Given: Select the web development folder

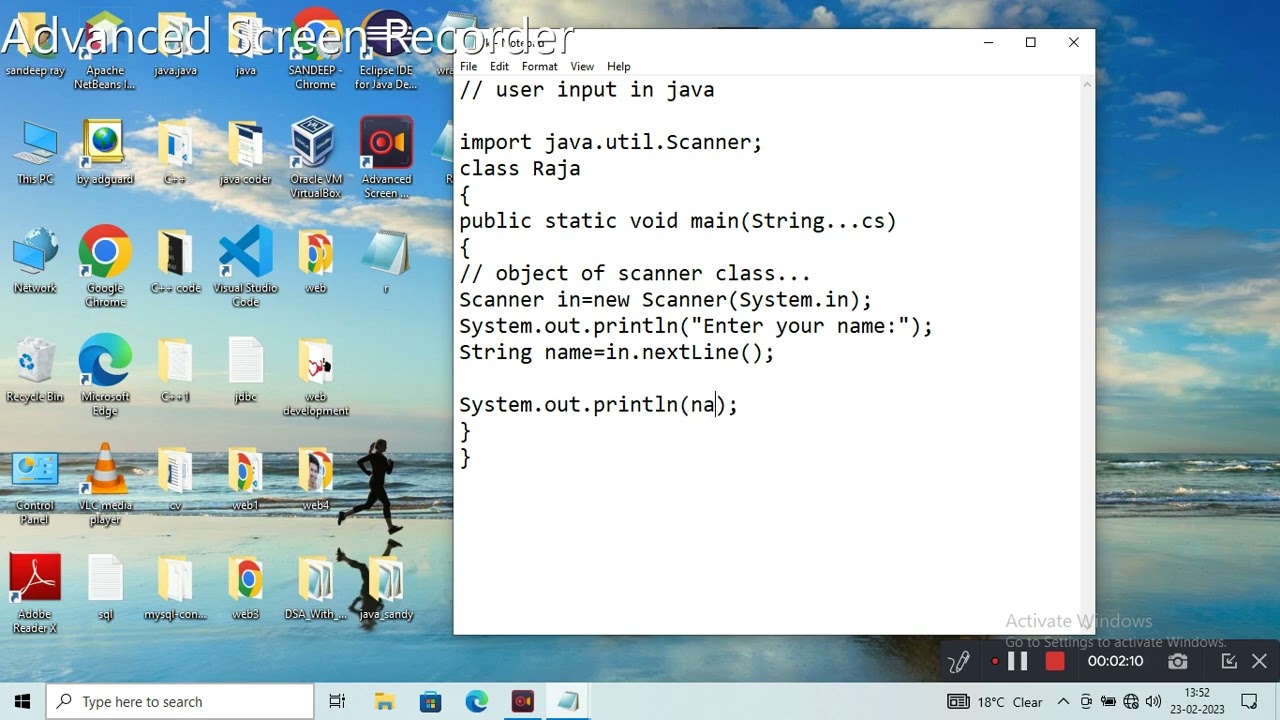Looking at the screenshot, I should (x=315, y=376).
